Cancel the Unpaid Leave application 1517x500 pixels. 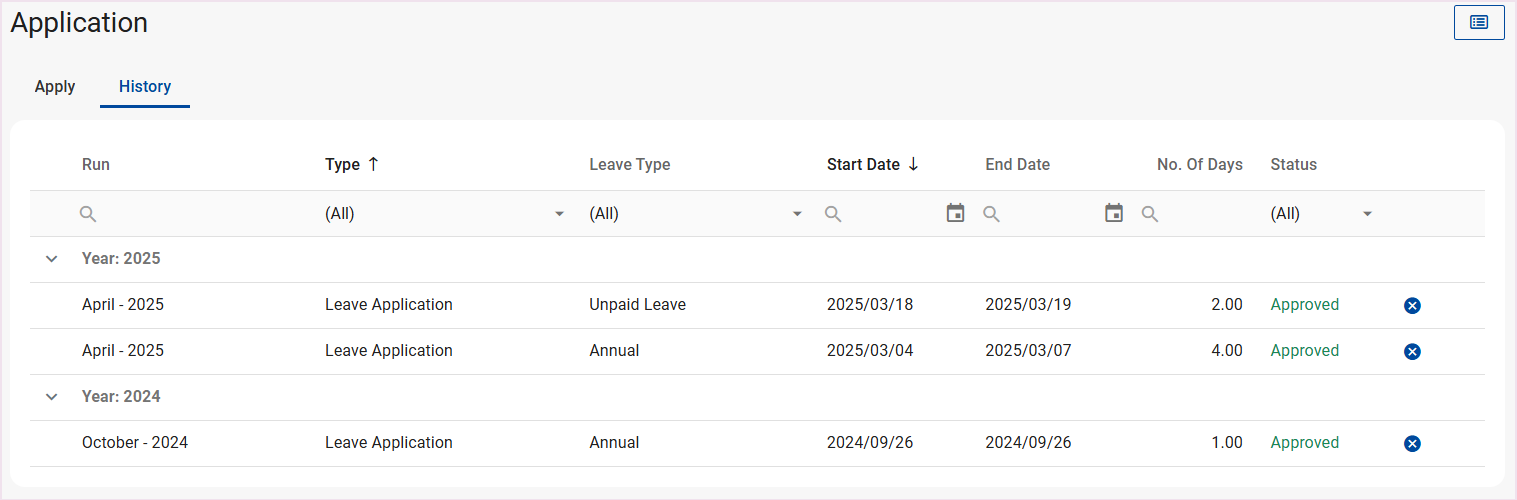(x=1412, y=306)
